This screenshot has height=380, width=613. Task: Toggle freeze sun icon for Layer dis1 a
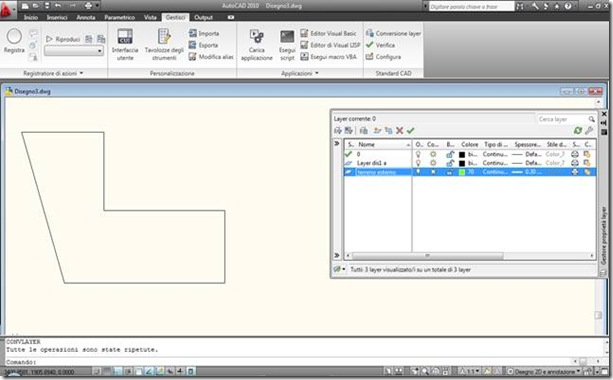433,163
